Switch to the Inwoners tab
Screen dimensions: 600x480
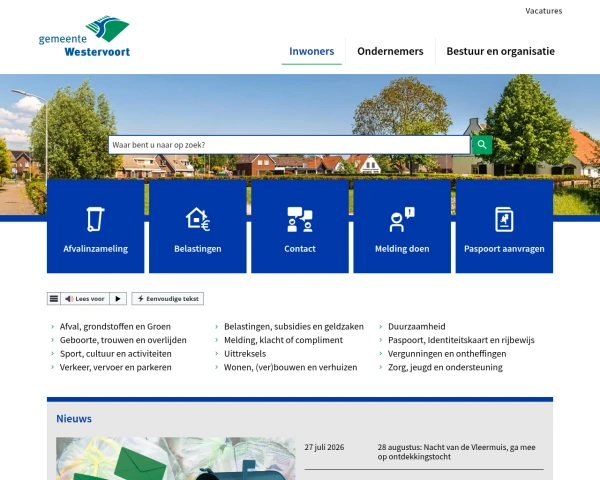coord(311,51)
